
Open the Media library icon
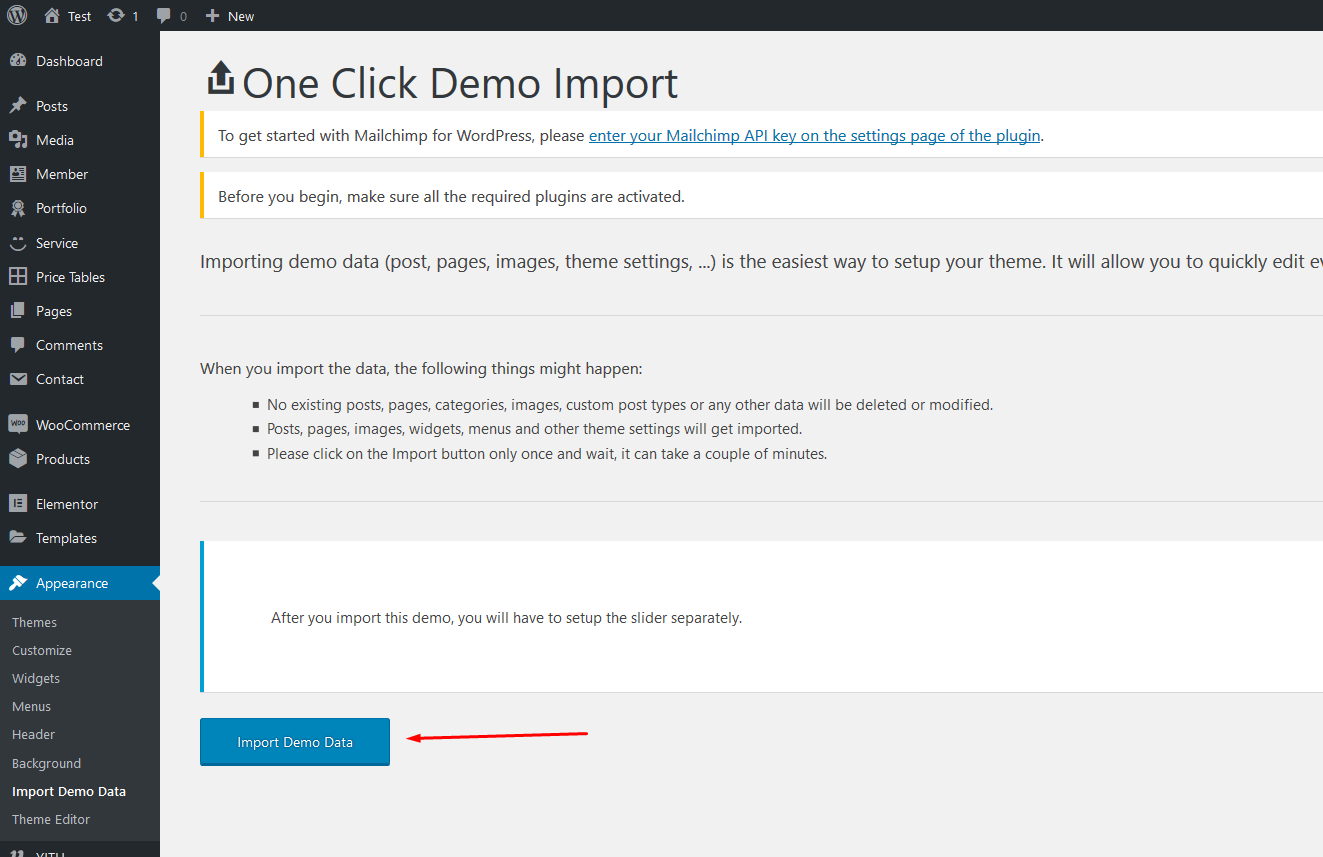(18, 140)
